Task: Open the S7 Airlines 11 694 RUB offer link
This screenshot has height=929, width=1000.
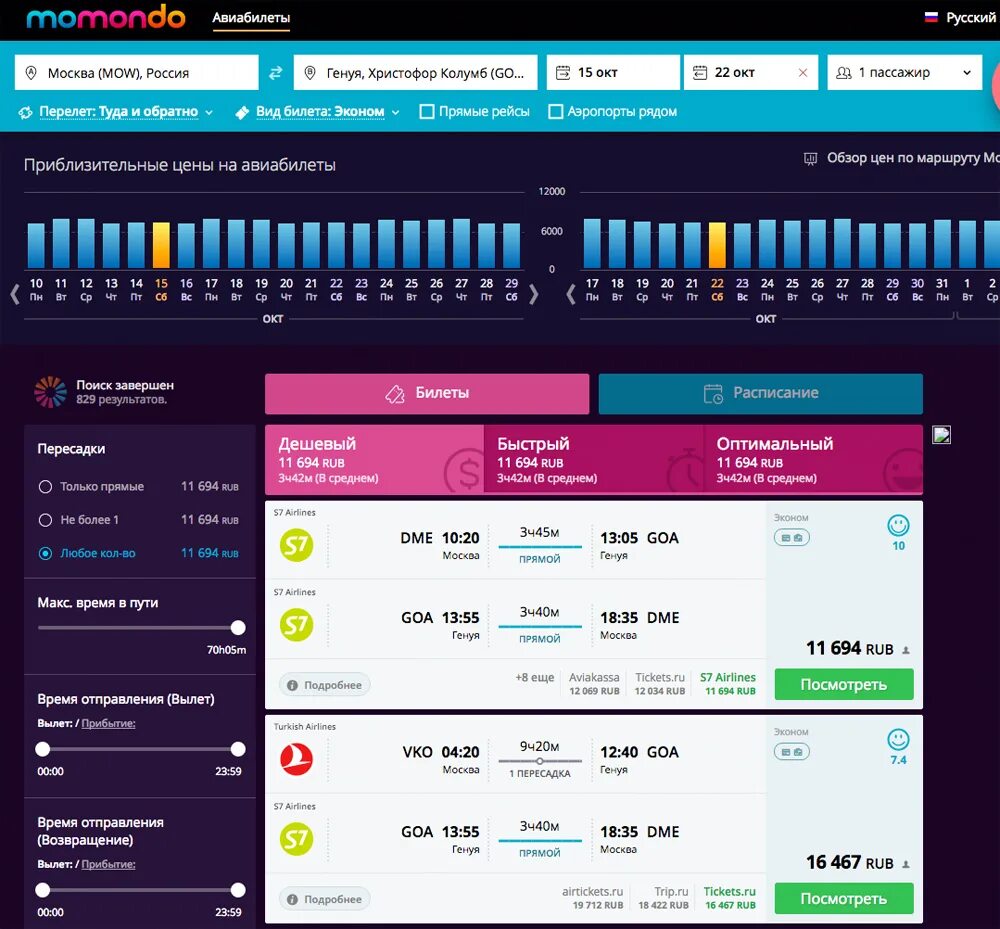Action: 728,684
